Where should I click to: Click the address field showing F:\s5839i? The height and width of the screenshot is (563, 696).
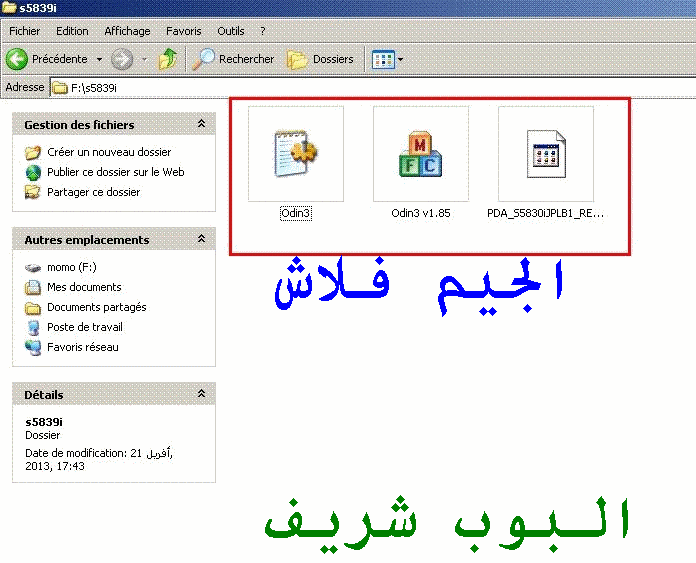point(373,87)
